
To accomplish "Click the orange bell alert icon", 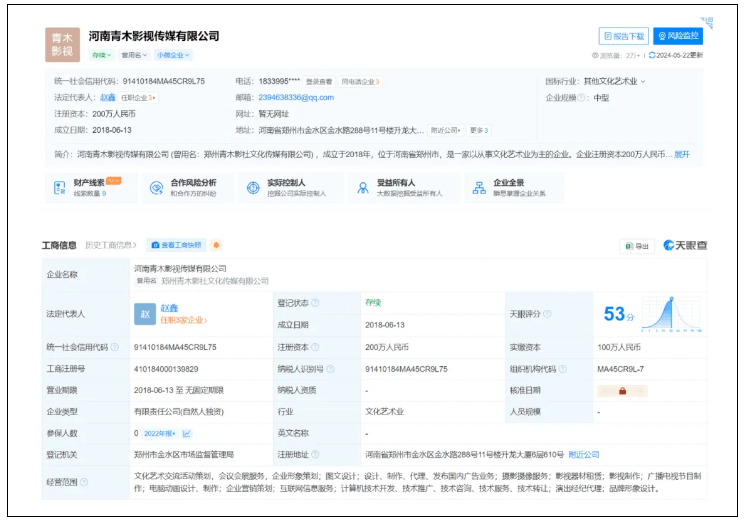I will tap(217, 245).
